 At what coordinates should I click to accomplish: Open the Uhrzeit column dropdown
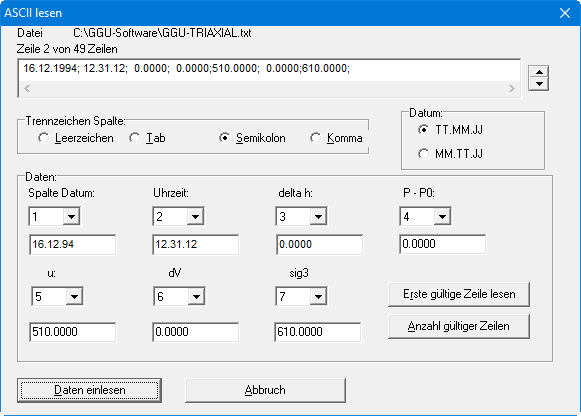click(x=195, y=216)
